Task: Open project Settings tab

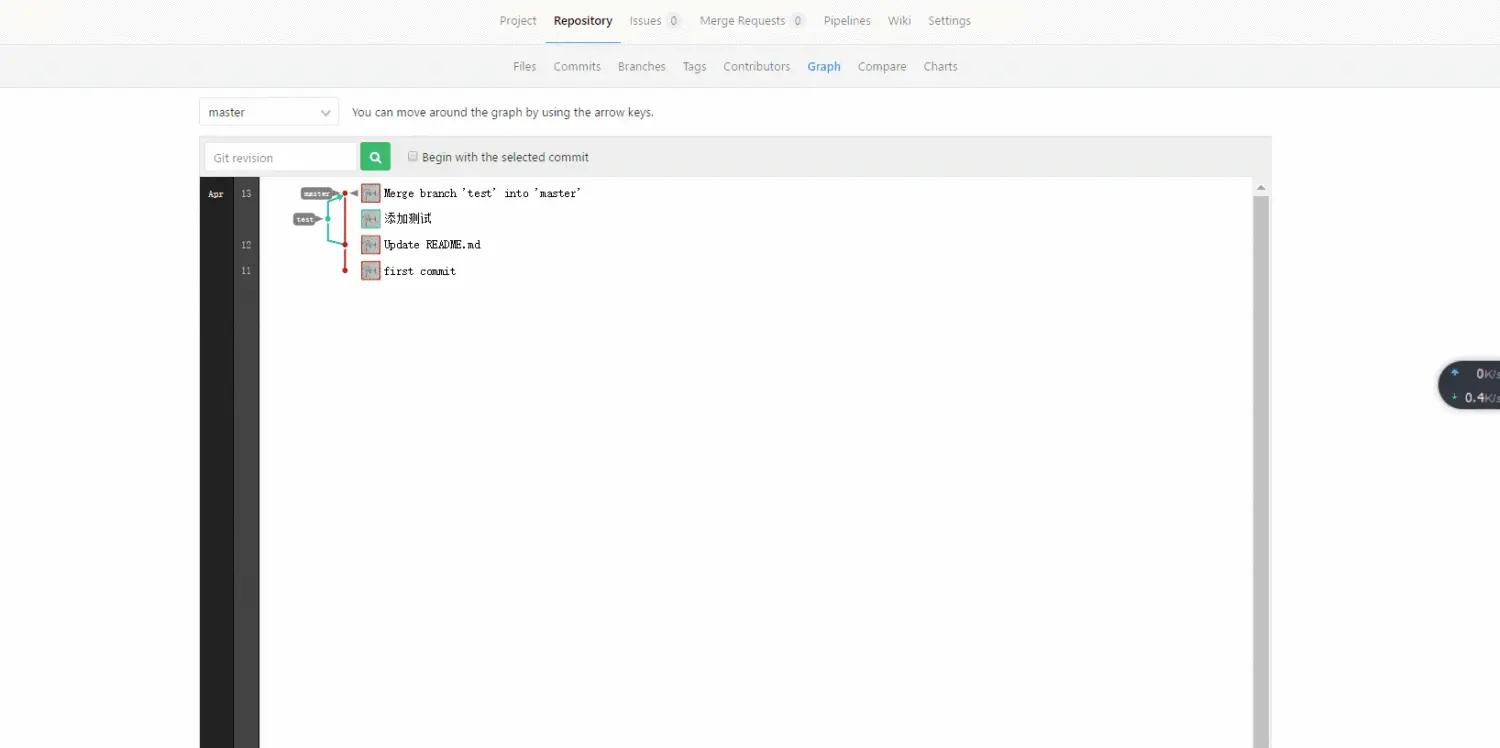Action: click(949, 21)
